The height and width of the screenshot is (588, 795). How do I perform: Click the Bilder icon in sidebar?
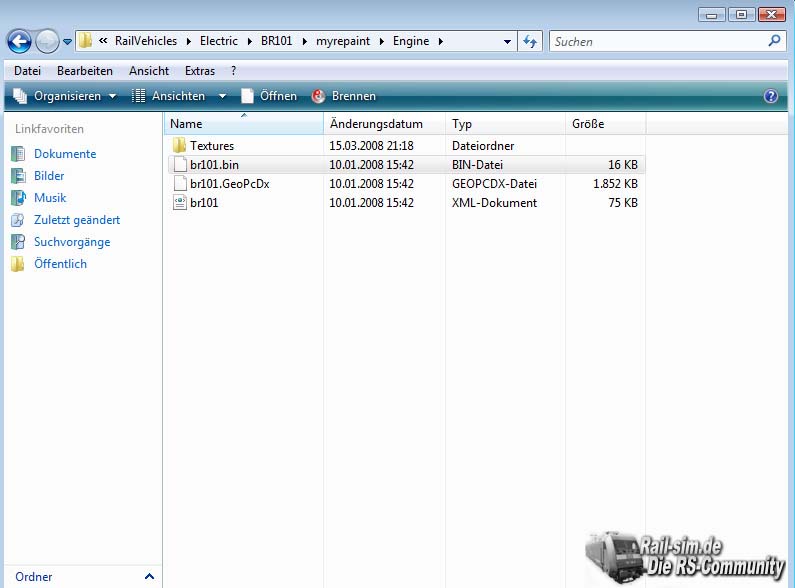[18, 176]
